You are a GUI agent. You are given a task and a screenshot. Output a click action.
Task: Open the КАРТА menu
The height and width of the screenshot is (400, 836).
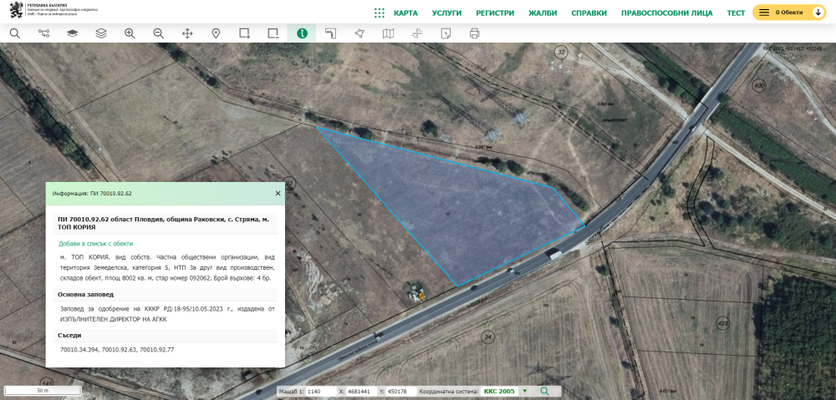406,13
